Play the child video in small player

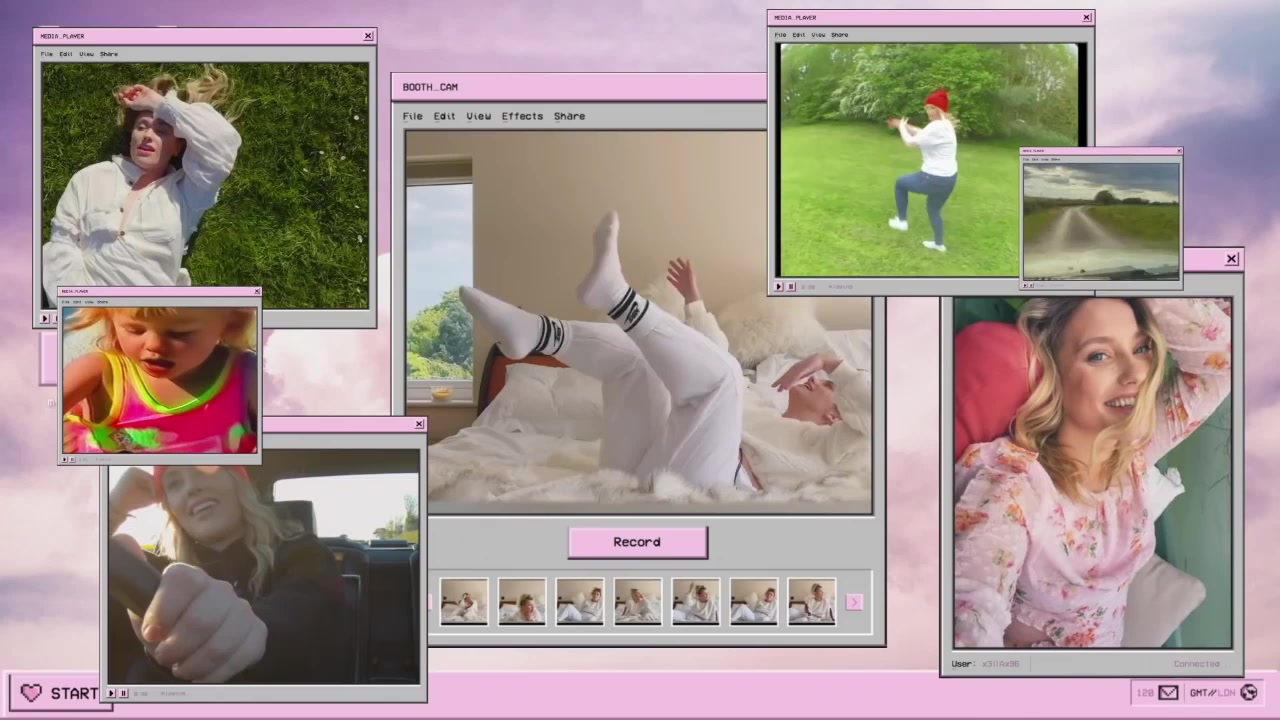[x=64, y=459]
